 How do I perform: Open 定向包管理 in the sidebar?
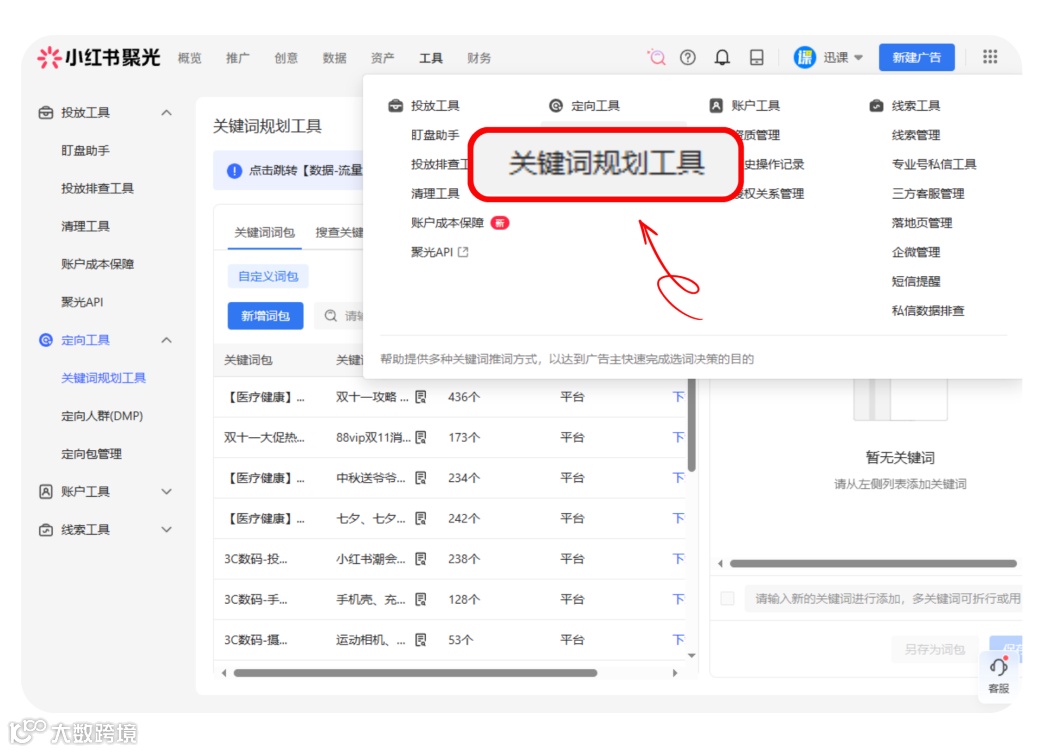[x=91, y=453]
